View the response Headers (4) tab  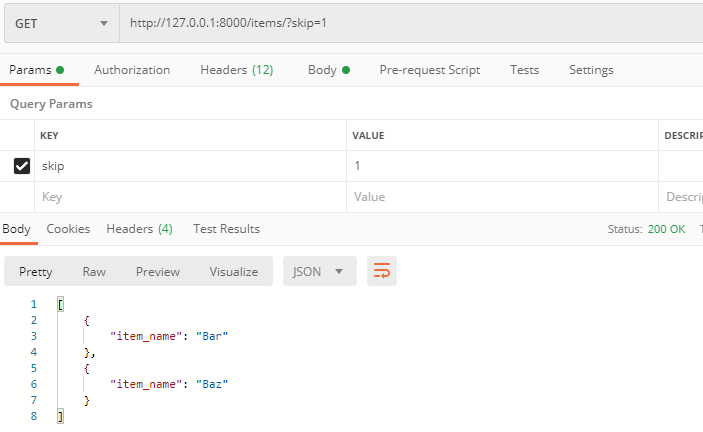(x=139, y=229)
